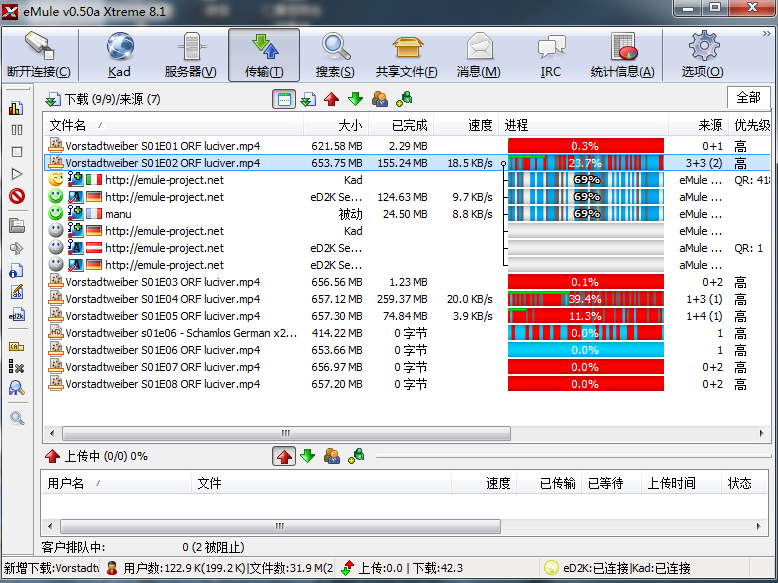Sort uploads by 上传时间 column header
778x583 pixels.
click(681, 483)
